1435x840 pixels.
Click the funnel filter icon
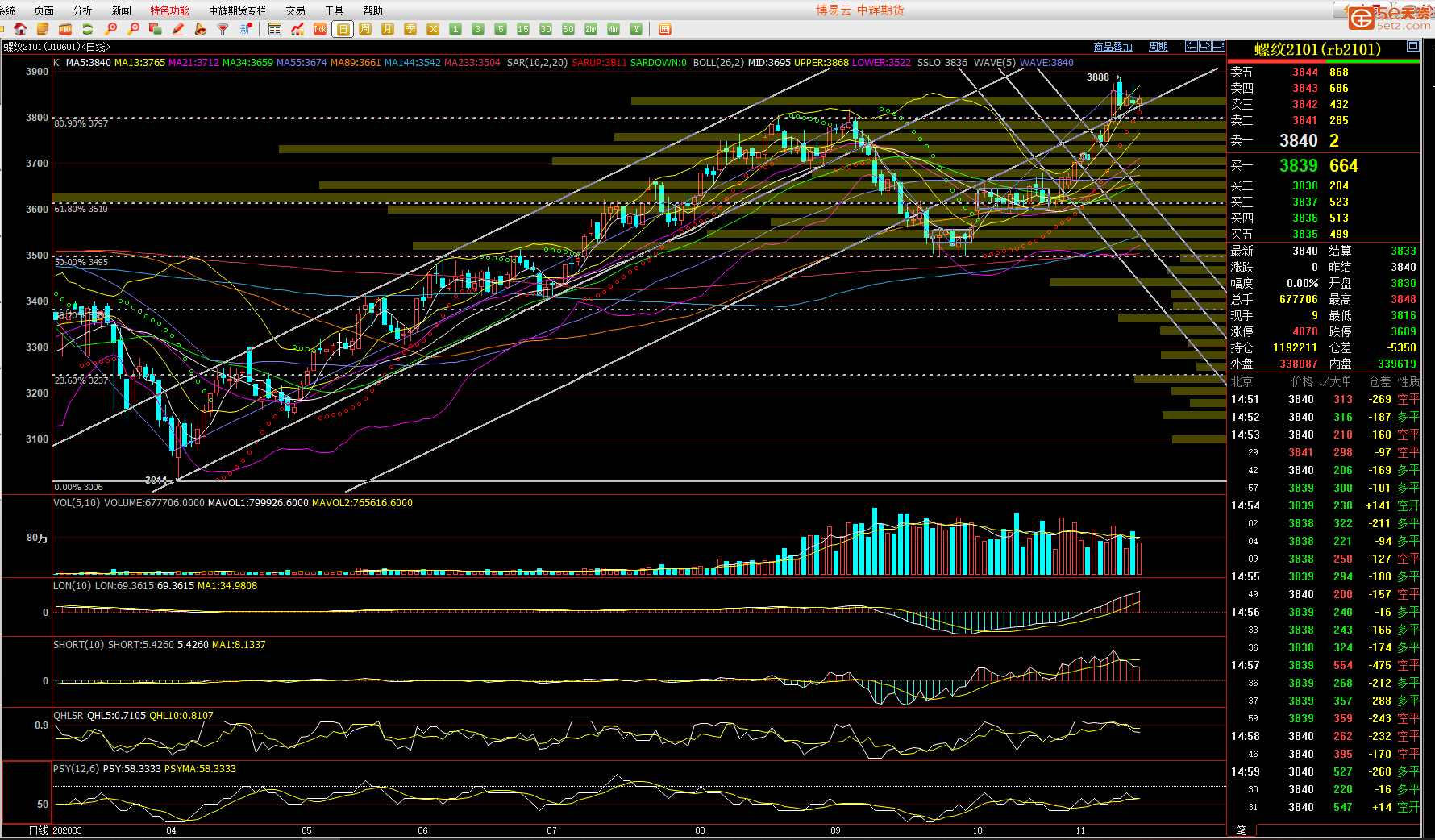[x=223, y=29]
